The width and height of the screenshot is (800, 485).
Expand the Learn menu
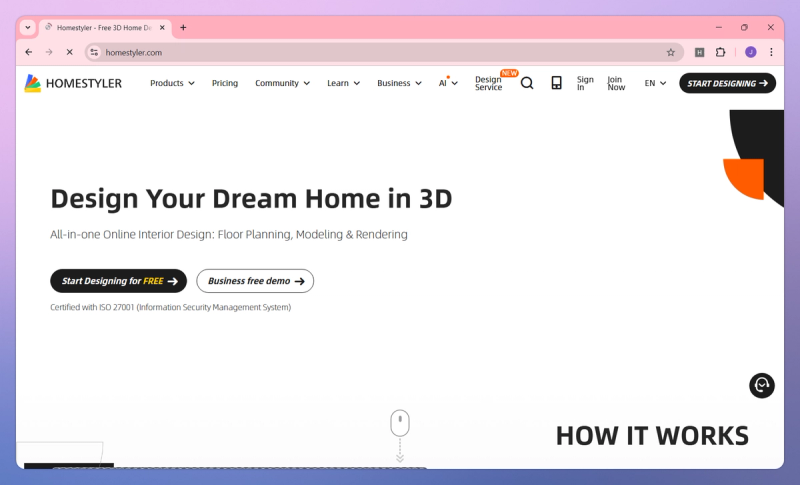click(343, 83)
